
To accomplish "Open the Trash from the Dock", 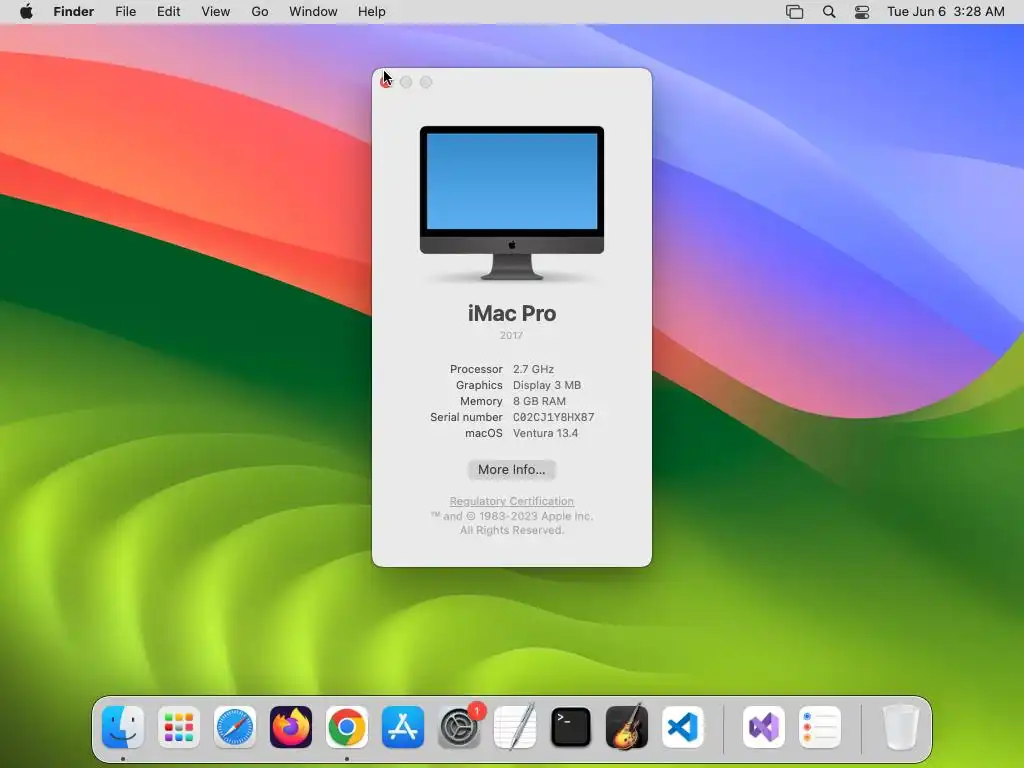I will point(901,727).
